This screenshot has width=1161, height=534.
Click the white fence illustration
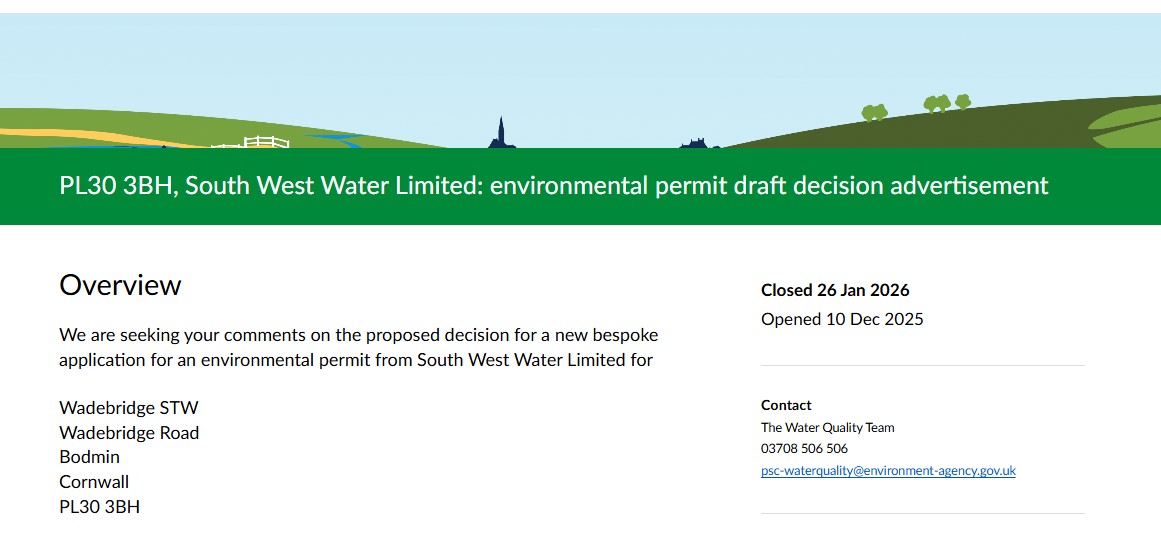[253, 143]
